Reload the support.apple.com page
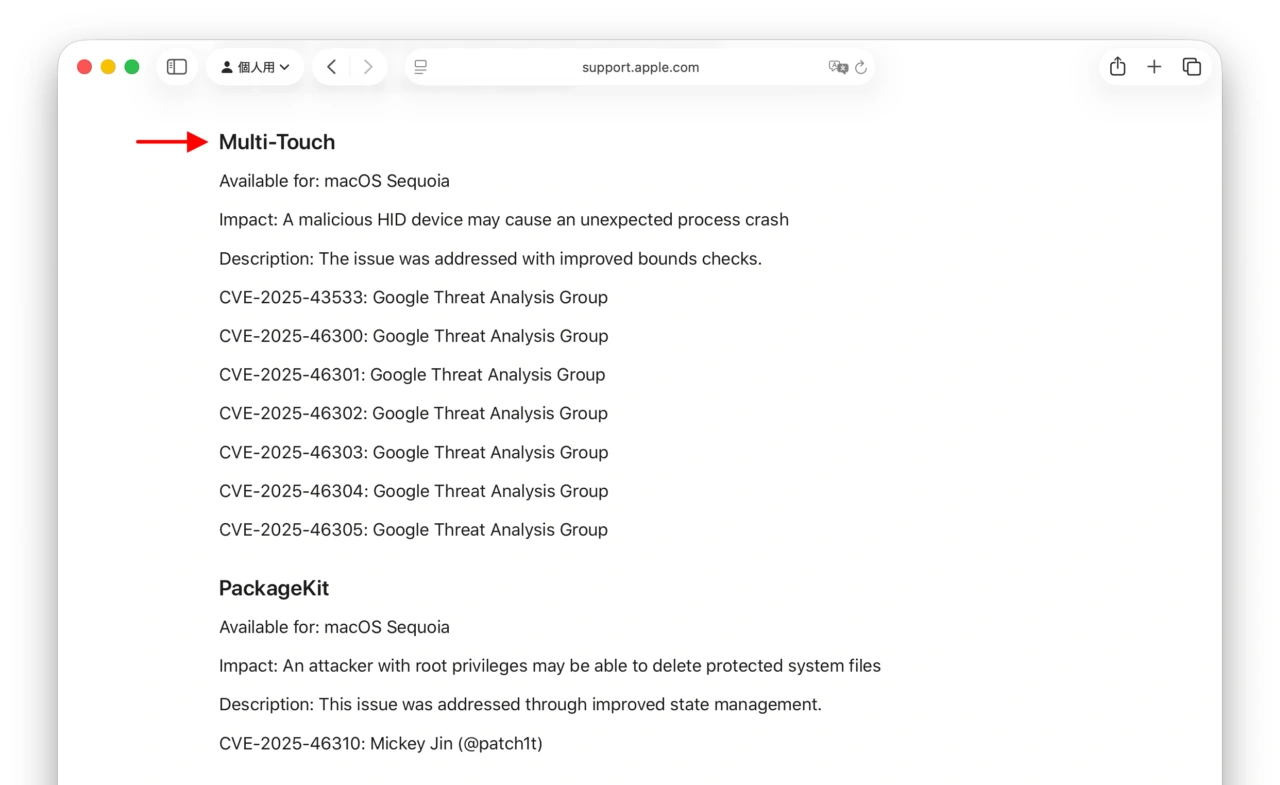Viewport: 1280px width, 785px height. coord(861,67)
